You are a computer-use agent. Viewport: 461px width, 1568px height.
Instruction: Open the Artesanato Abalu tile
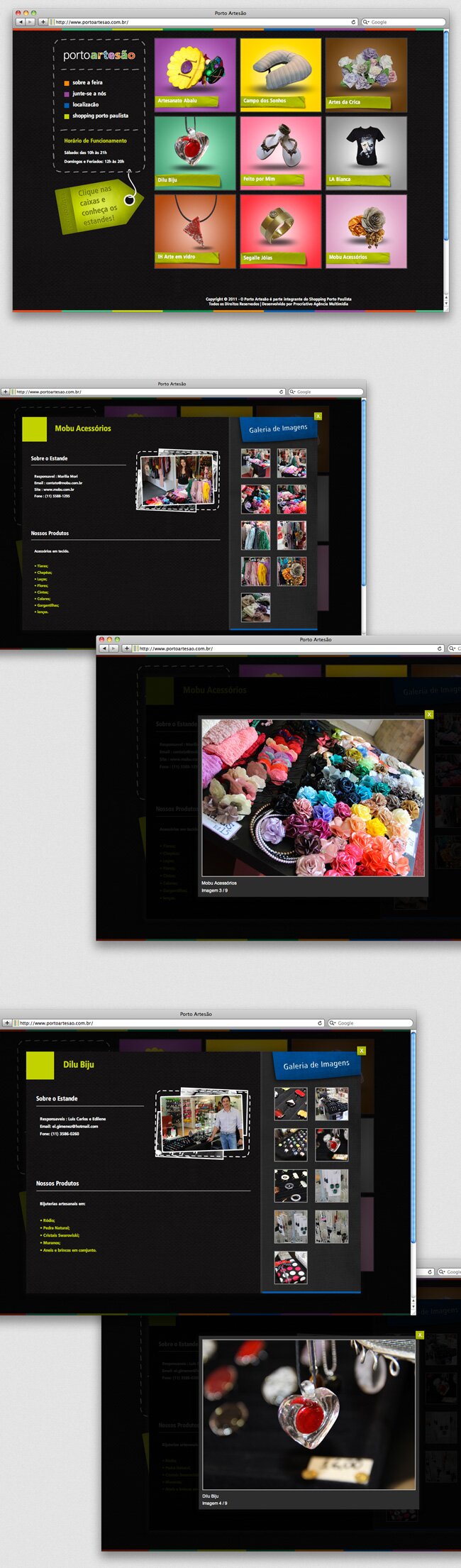click(195, 75)
